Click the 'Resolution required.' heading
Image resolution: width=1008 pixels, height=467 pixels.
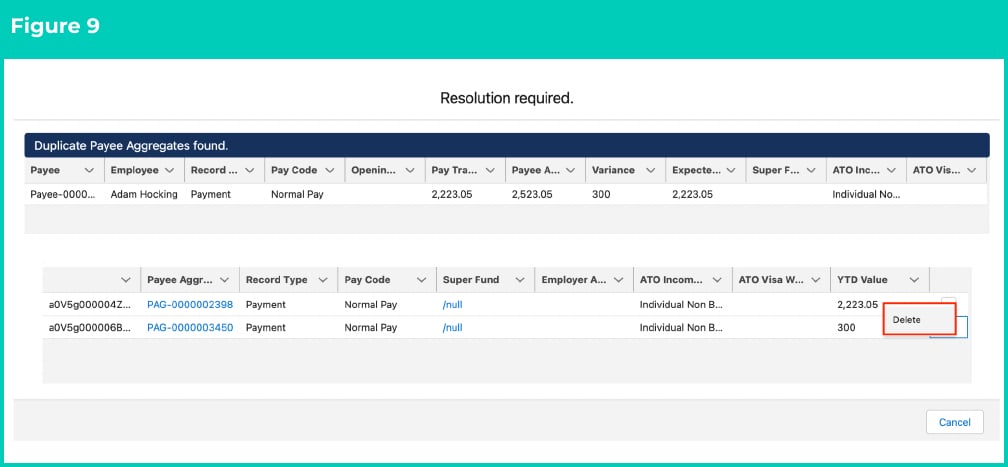[507, 98]
